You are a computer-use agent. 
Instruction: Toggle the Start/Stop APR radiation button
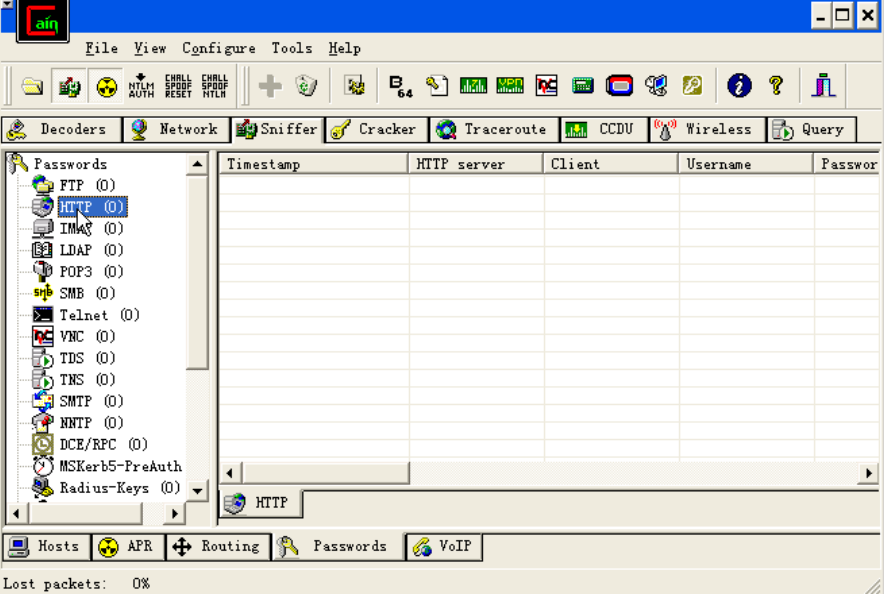click(x=106, y=86)
